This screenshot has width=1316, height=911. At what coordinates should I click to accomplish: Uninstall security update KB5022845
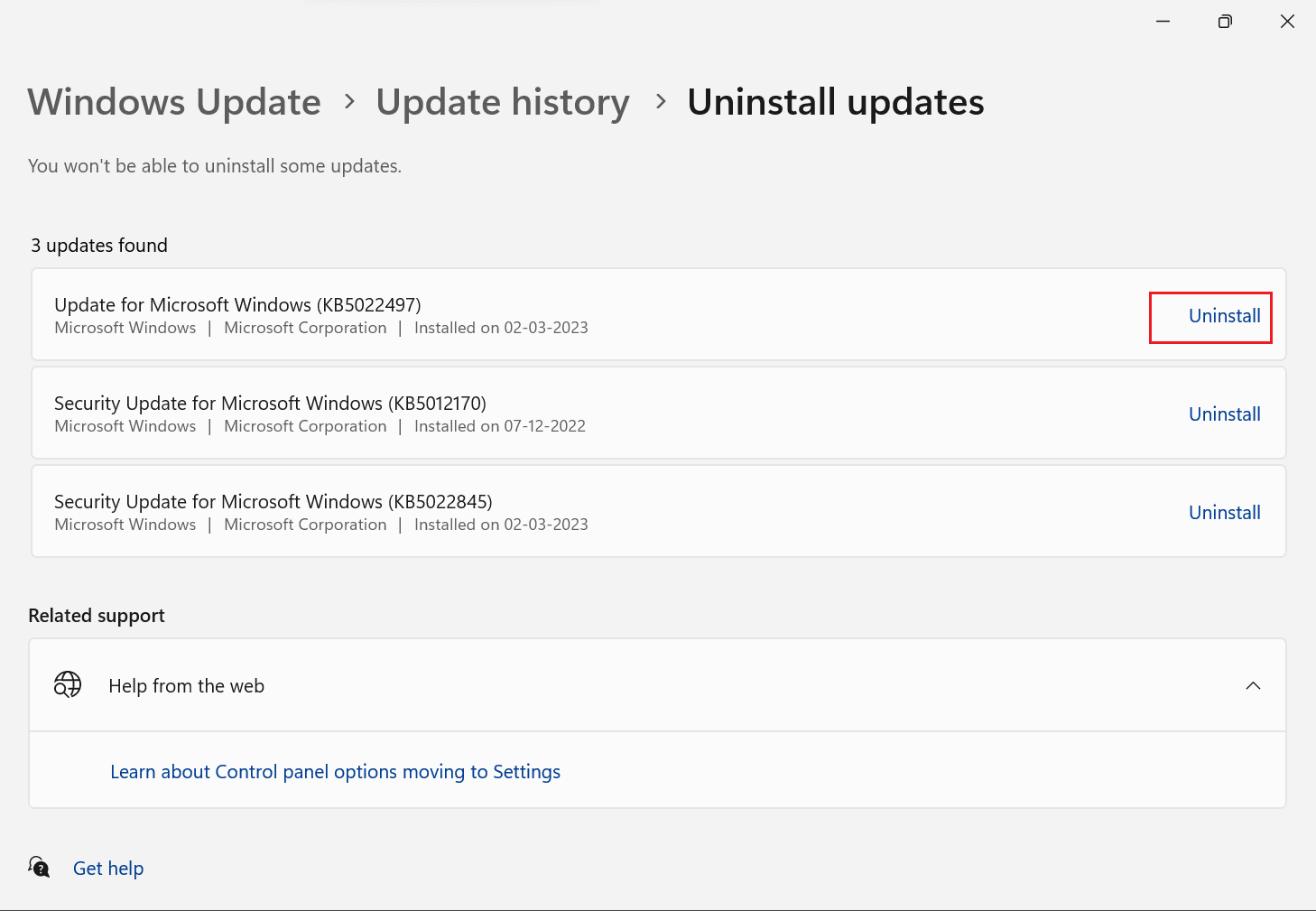click(x=1224, y=513)
